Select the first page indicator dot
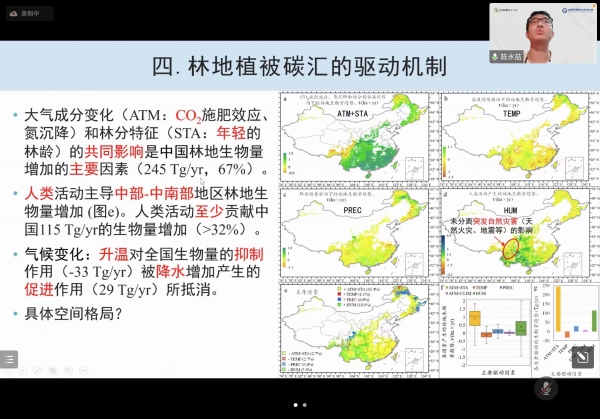Image resolution: width=600 pixels, height=419 pixels. pyautogui.click(x=294, y=405)
